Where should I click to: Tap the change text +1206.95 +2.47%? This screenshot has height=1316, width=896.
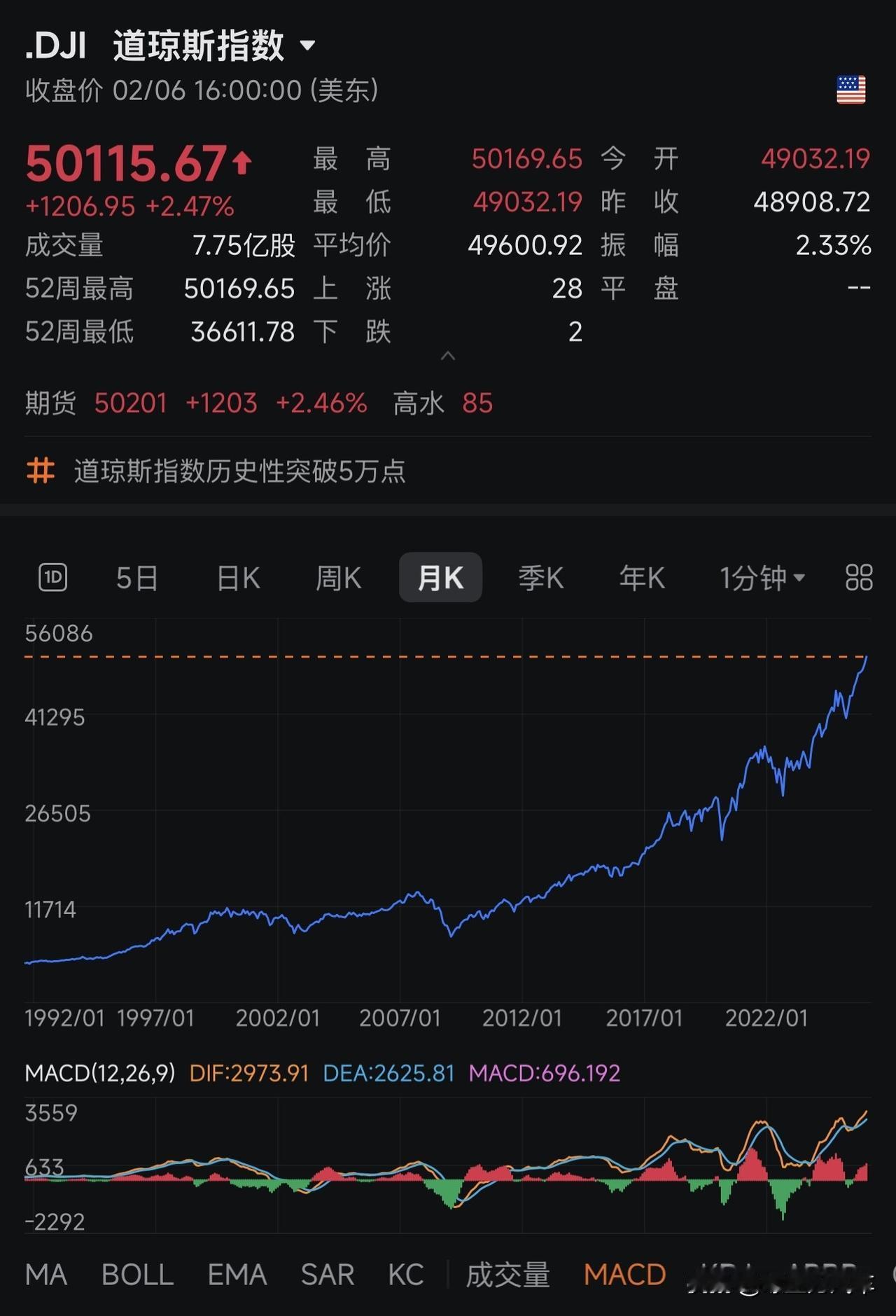point(129,207)
